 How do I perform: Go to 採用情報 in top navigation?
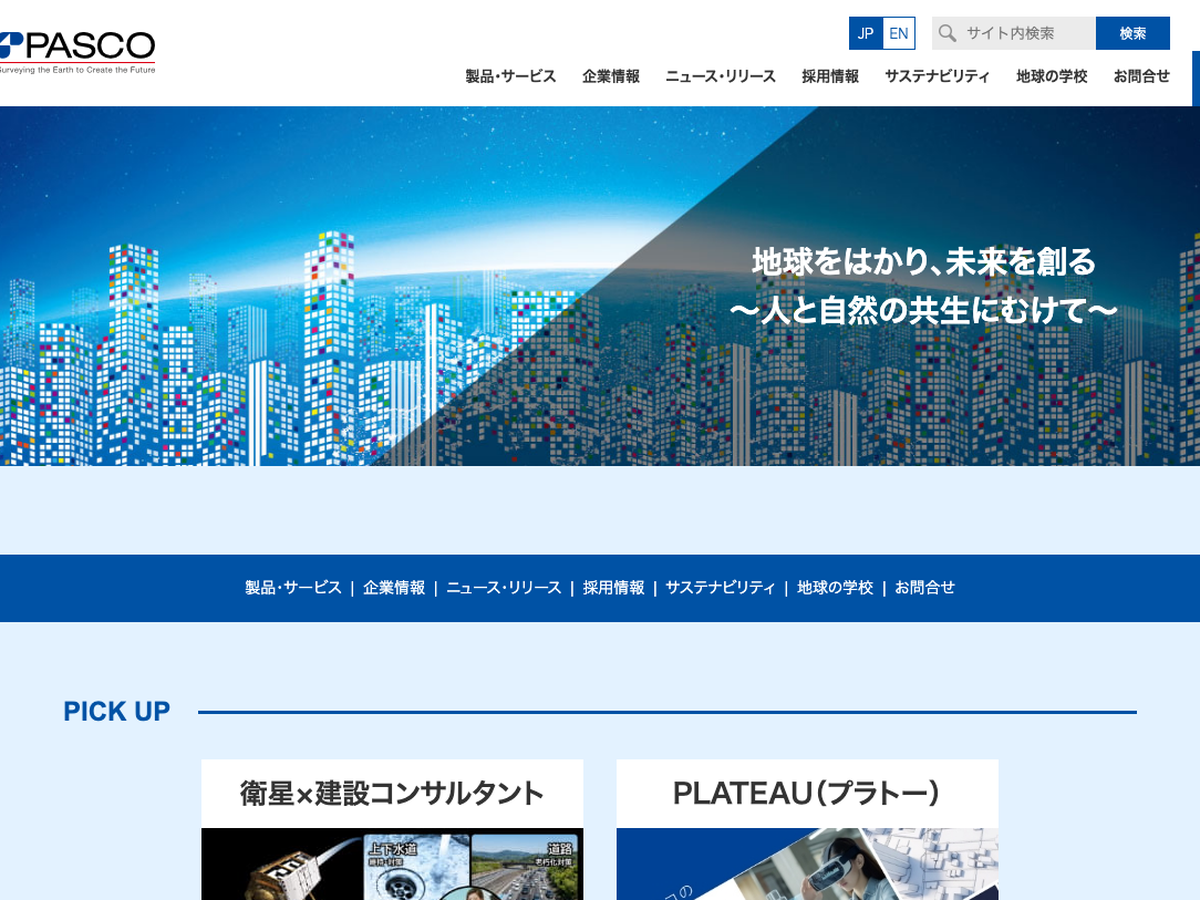830,76
